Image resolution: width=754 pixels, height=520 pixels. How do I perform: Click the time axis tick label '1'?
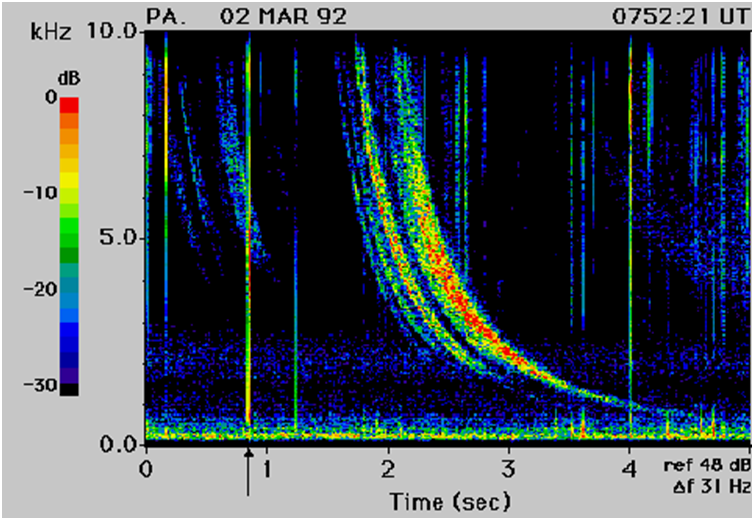(x=267, y=469)
